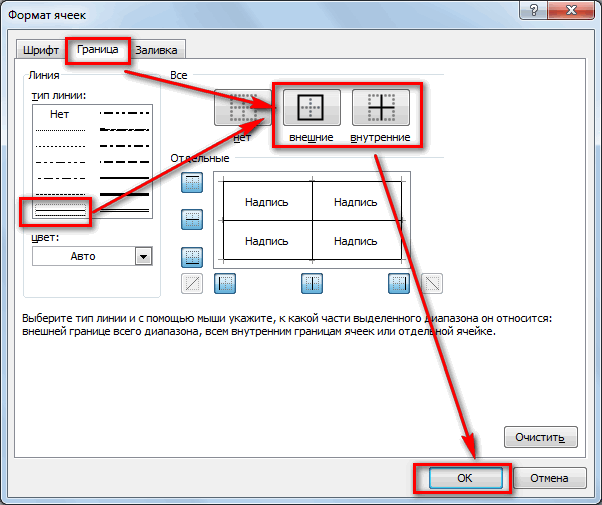This screenshot has height=505, width=602.
Task: Select the medium dash-dot line style
Action: pyautogui.click(x=124, y=146)
